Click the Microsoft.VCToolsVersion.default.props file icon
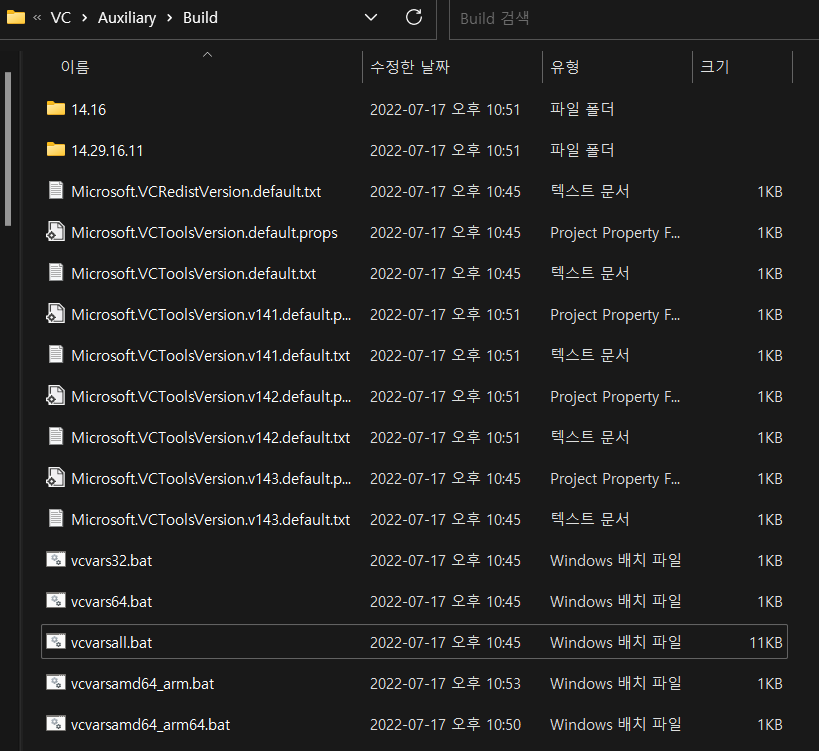Viewport: 819px width, 751px height. [x=56, y=231]
